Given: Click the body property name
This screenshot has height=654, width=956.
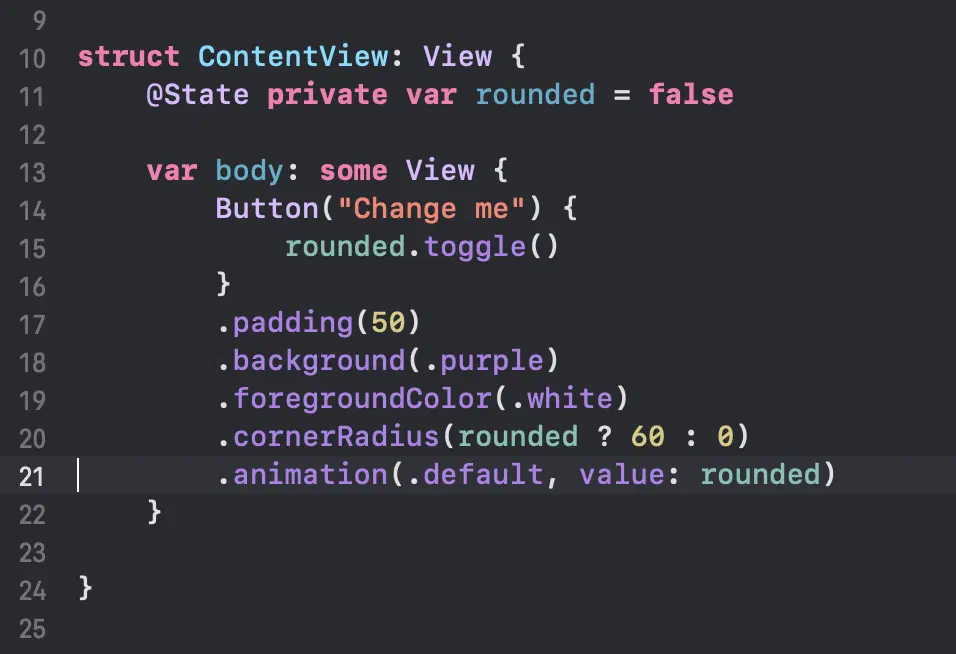Looking at the screenshot, I should coord(249,171).
